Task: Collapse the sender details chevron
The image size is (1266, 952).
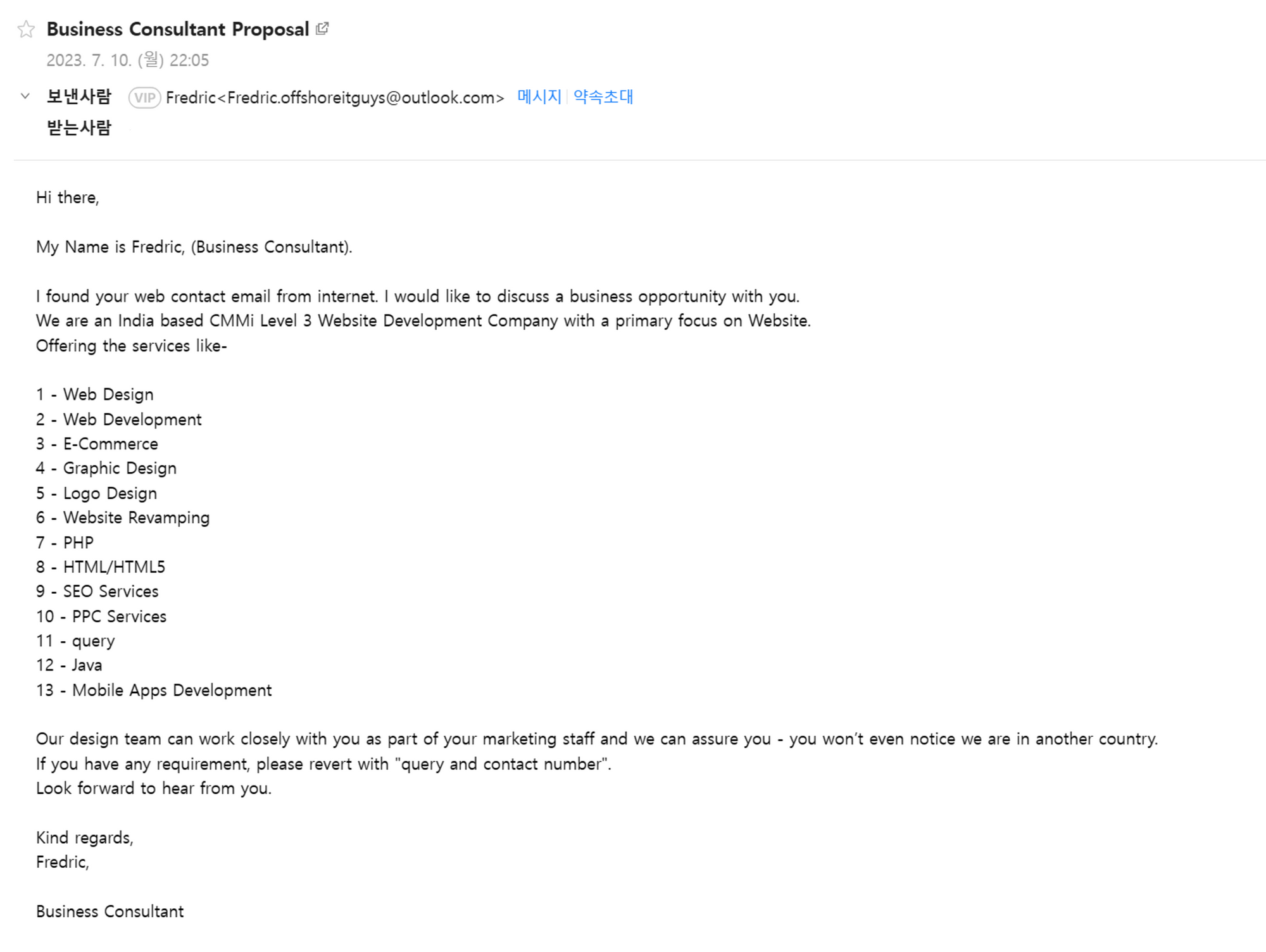Action: pos(25,96)
